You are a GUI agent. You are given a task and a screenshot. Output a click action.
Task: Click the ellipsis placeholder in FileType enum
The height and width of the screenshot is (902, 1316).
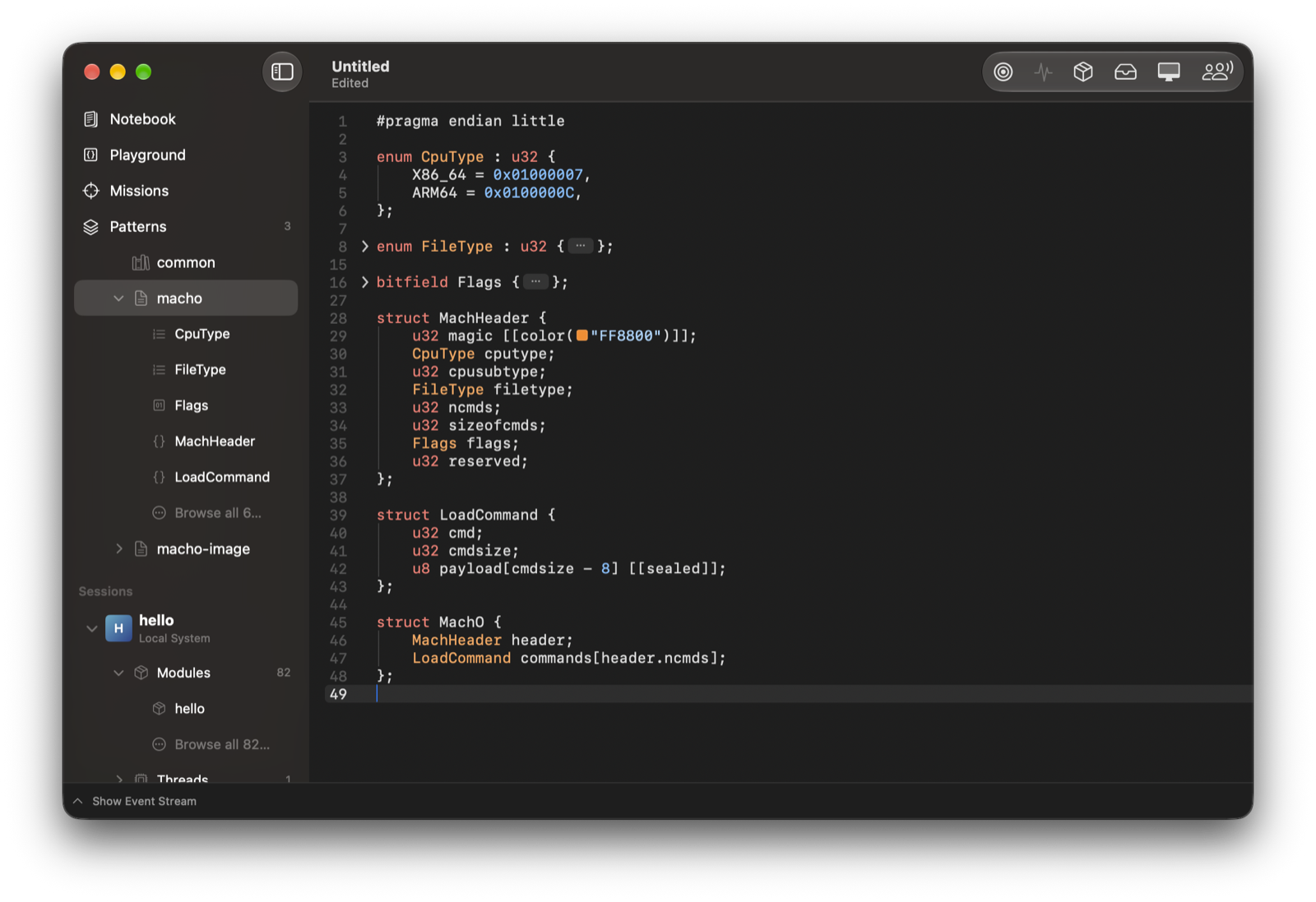pyautogui.click(x=581, y=246)
